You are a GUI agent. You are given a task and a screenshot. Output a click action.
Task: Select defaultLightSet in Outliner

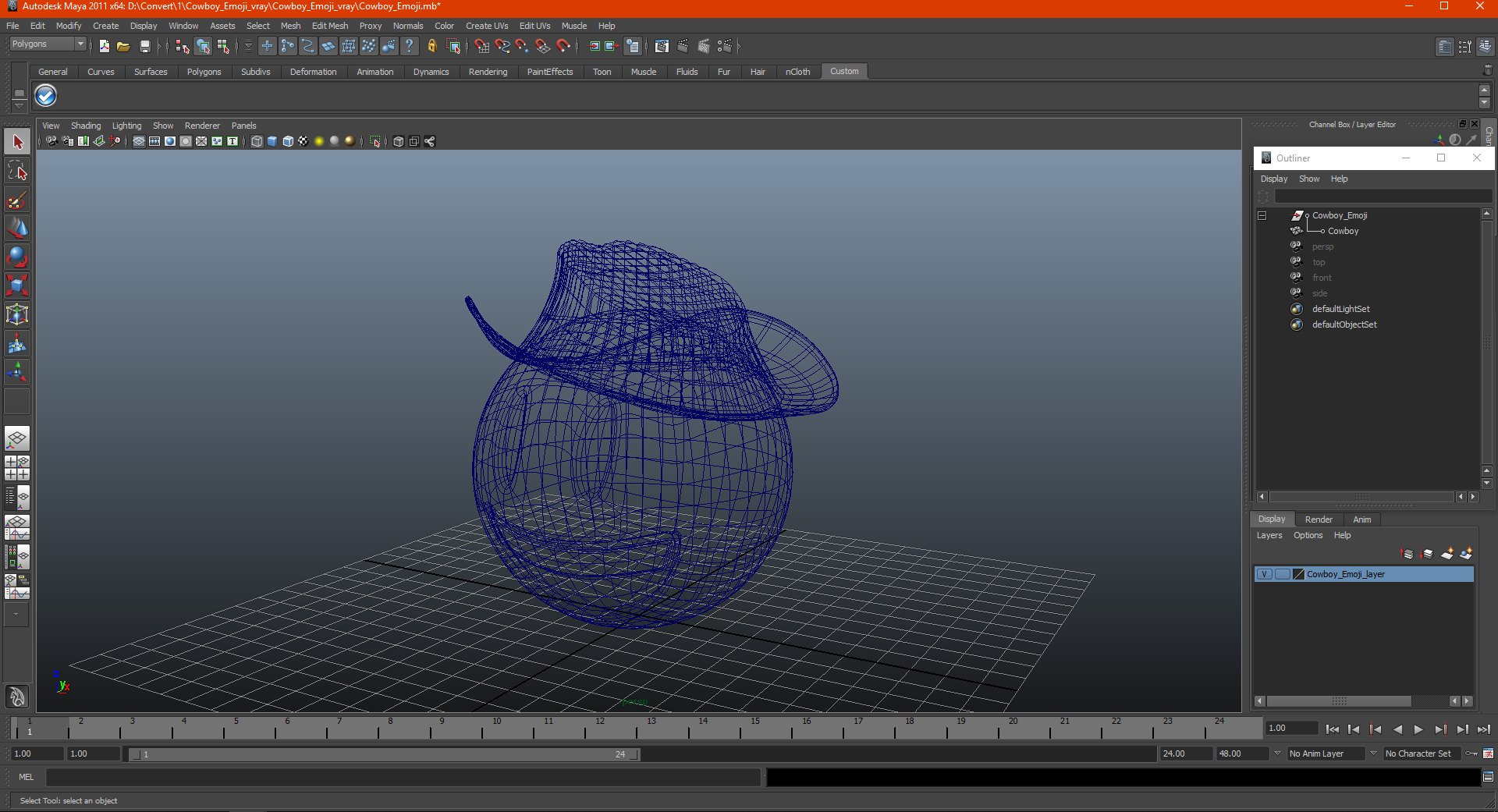tap(1340, 309)
